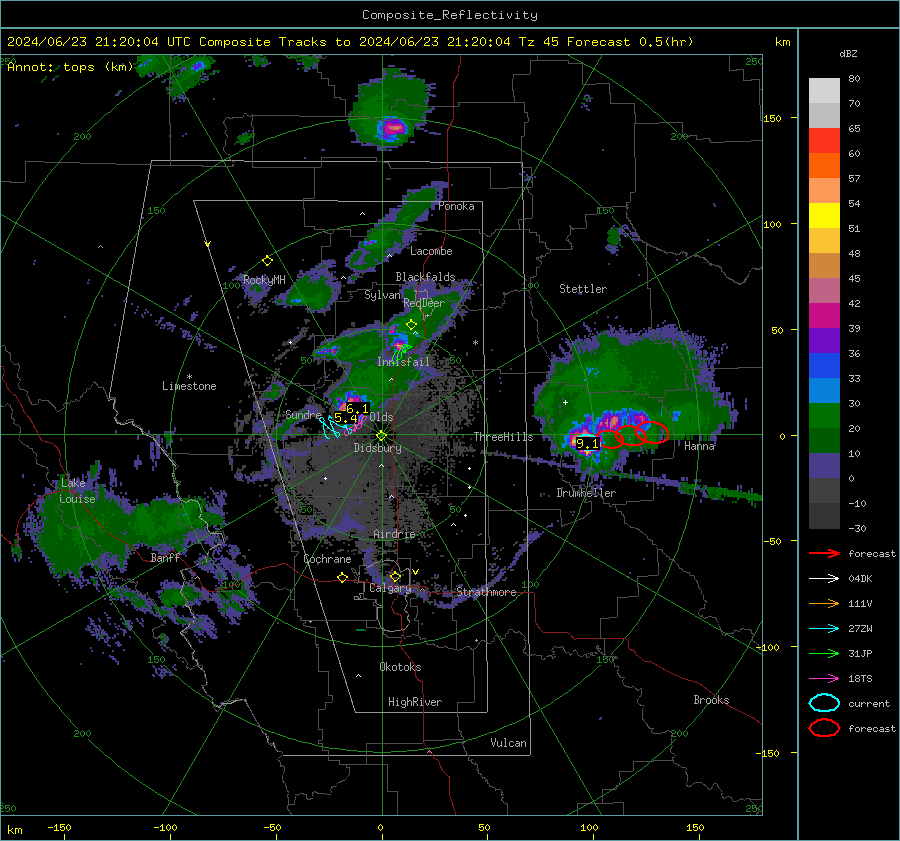
Task: Click the yellow diamond marker near RockyMH
Action: pos(267,261)
